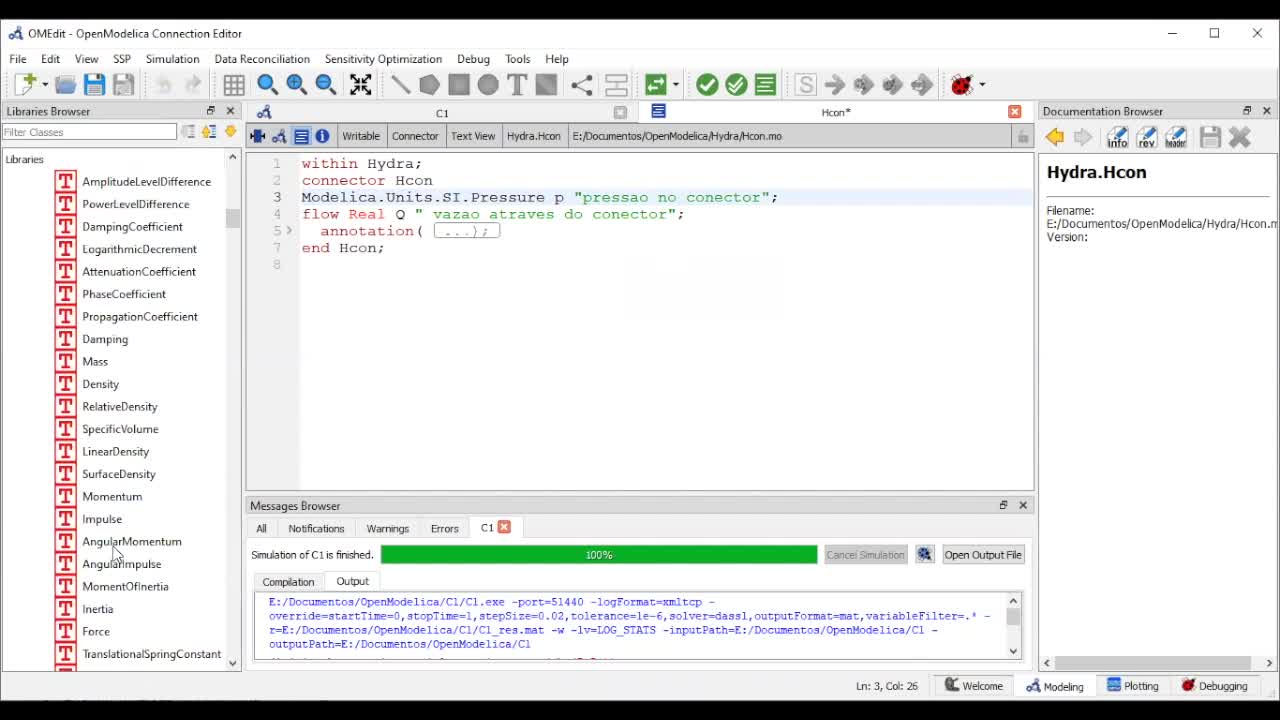Select the Bitmap shape tool
The height and width of the screenshot is (720, 1280).
coord(546,85)
